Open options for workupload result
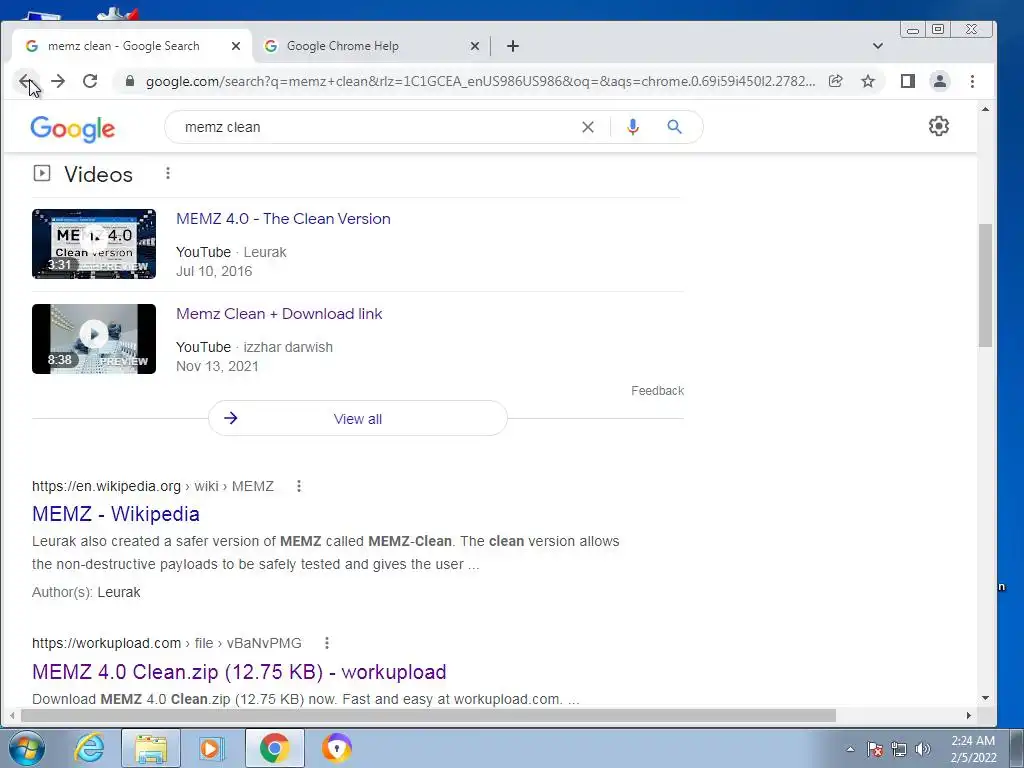Screen dimensions: 1024x768 point(327,643)
